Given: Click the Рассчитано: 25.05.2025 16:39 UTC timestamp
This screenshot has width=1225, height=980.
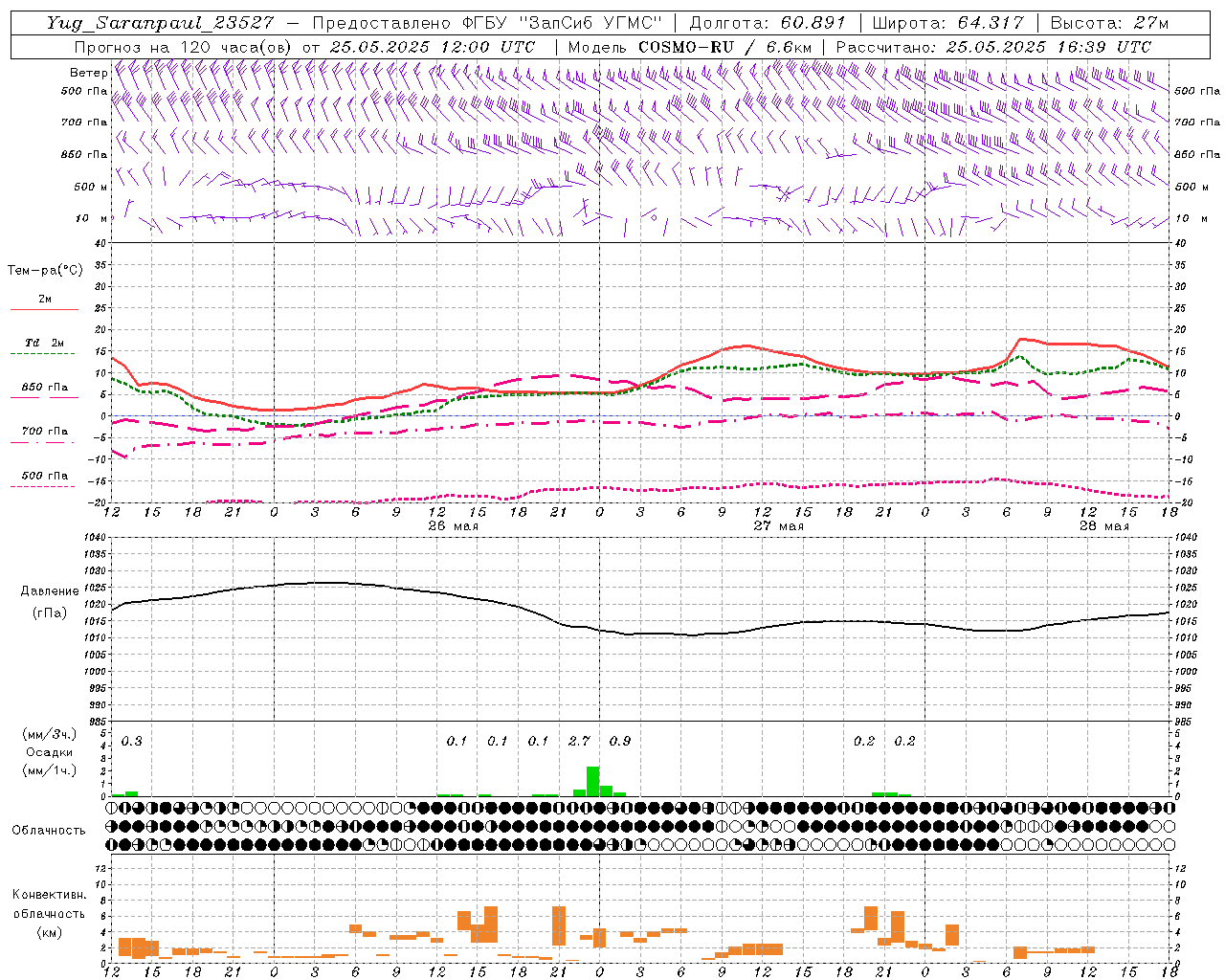Looking at the screenshot, I should point(993,47).
